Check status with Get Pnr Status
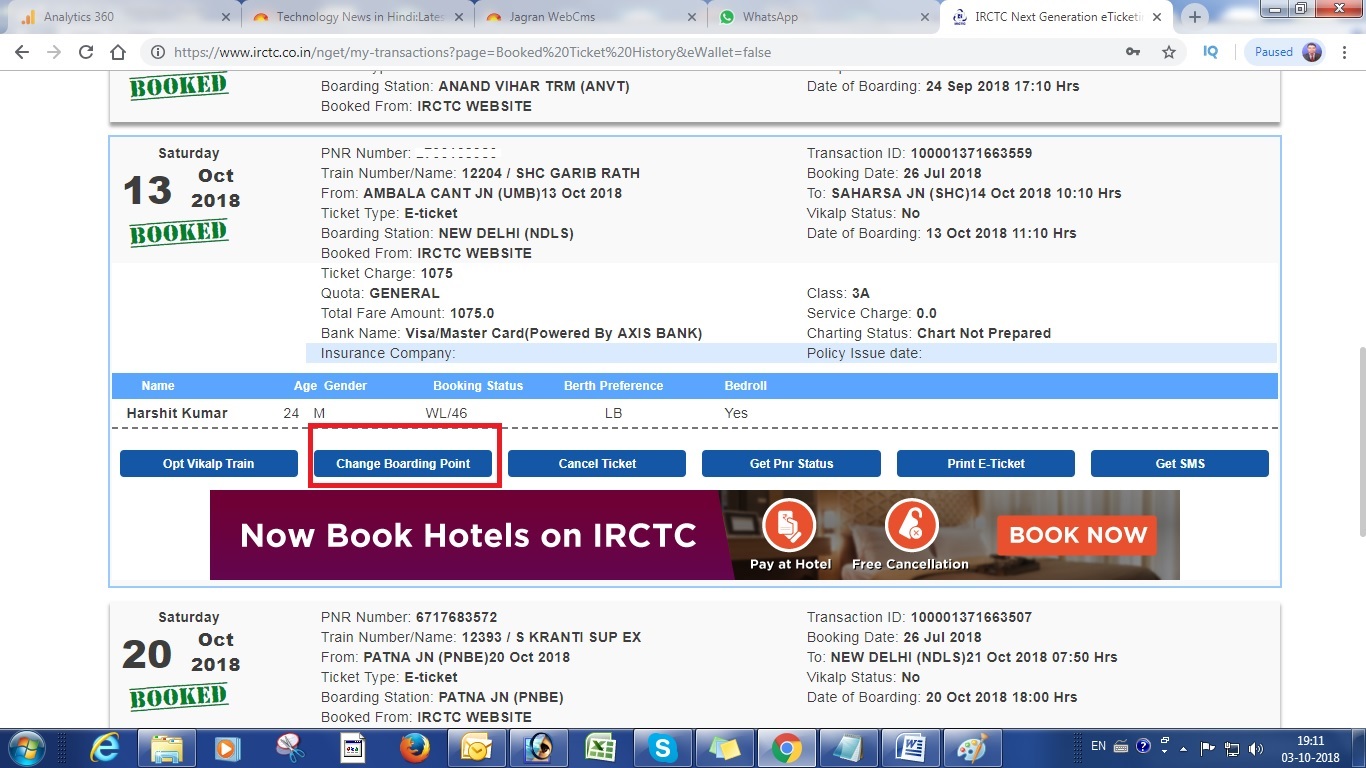1366x768 pixels. pos(791,464)
